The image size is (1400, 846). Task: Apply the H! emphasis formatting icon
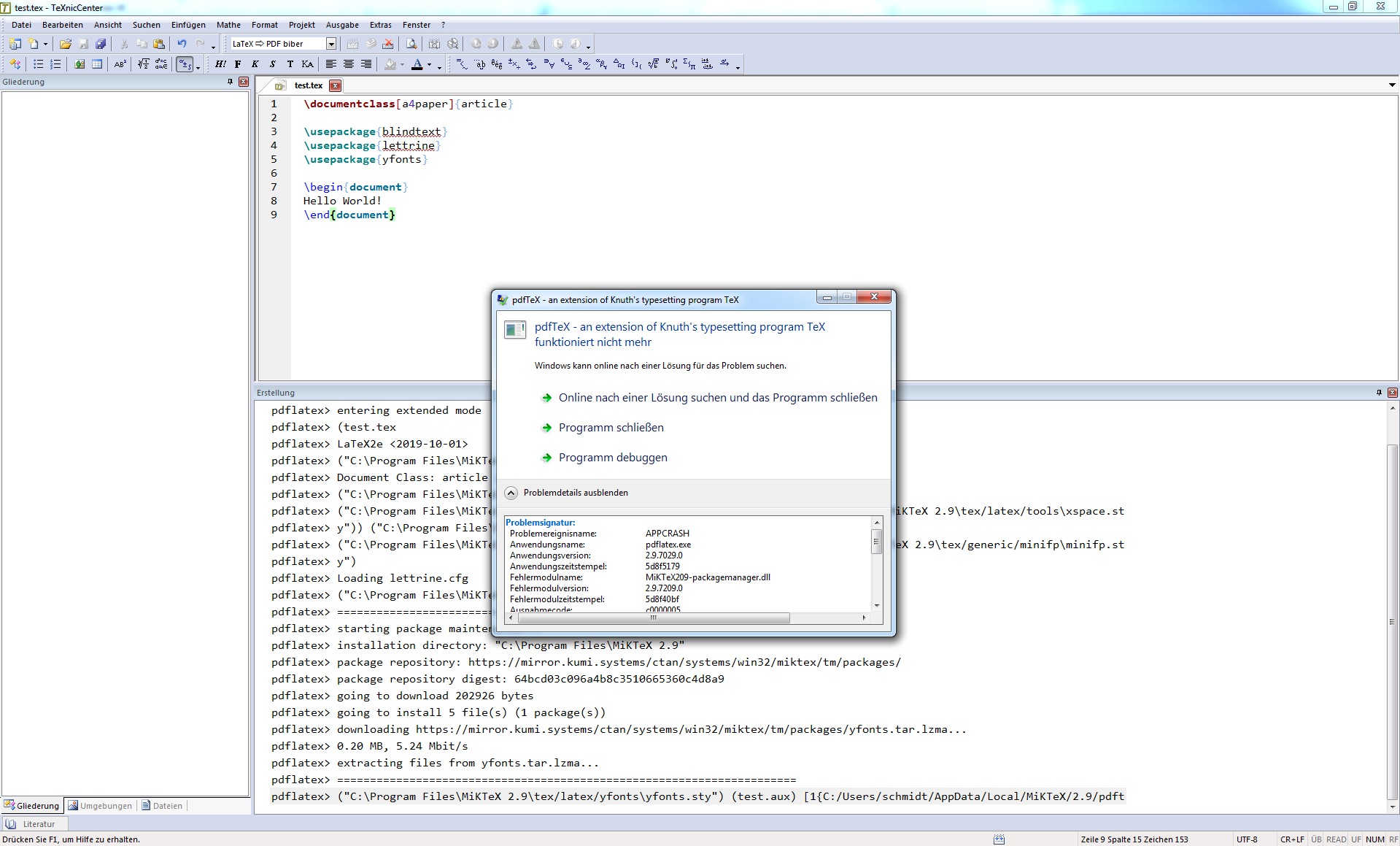(220, 64)
